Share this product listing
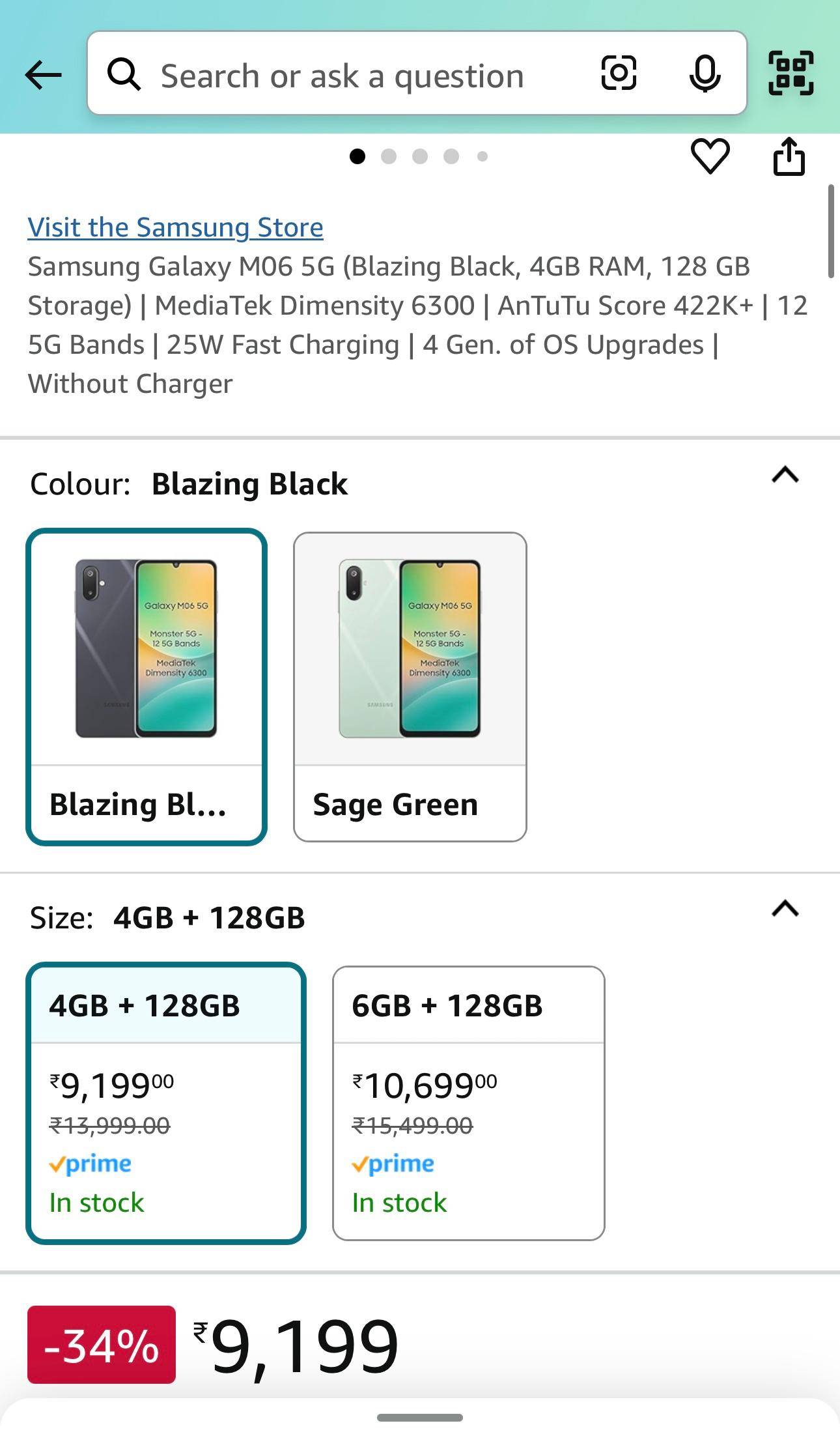Viewport: 840px width, 1434px height. (789, 156)
